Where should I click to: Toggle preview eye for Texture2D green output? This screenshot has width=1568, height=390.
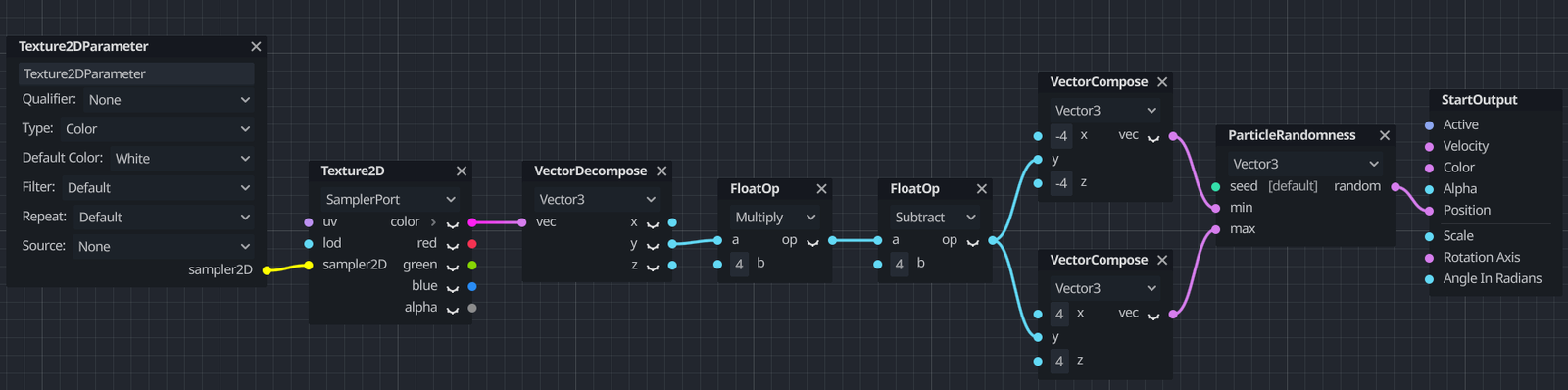click(x=453, y=268)
